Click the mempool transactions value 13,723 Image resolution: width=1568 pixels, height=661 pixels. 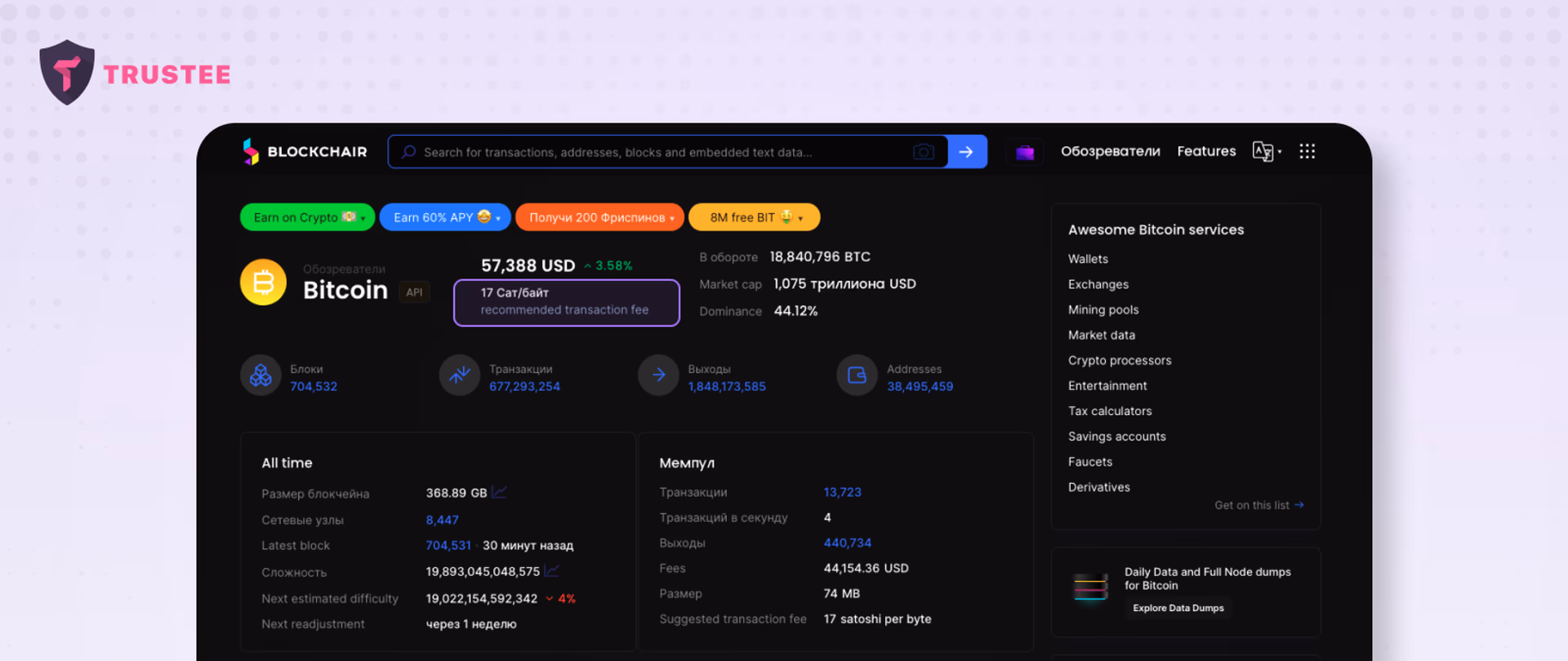[x=843, y=492]
